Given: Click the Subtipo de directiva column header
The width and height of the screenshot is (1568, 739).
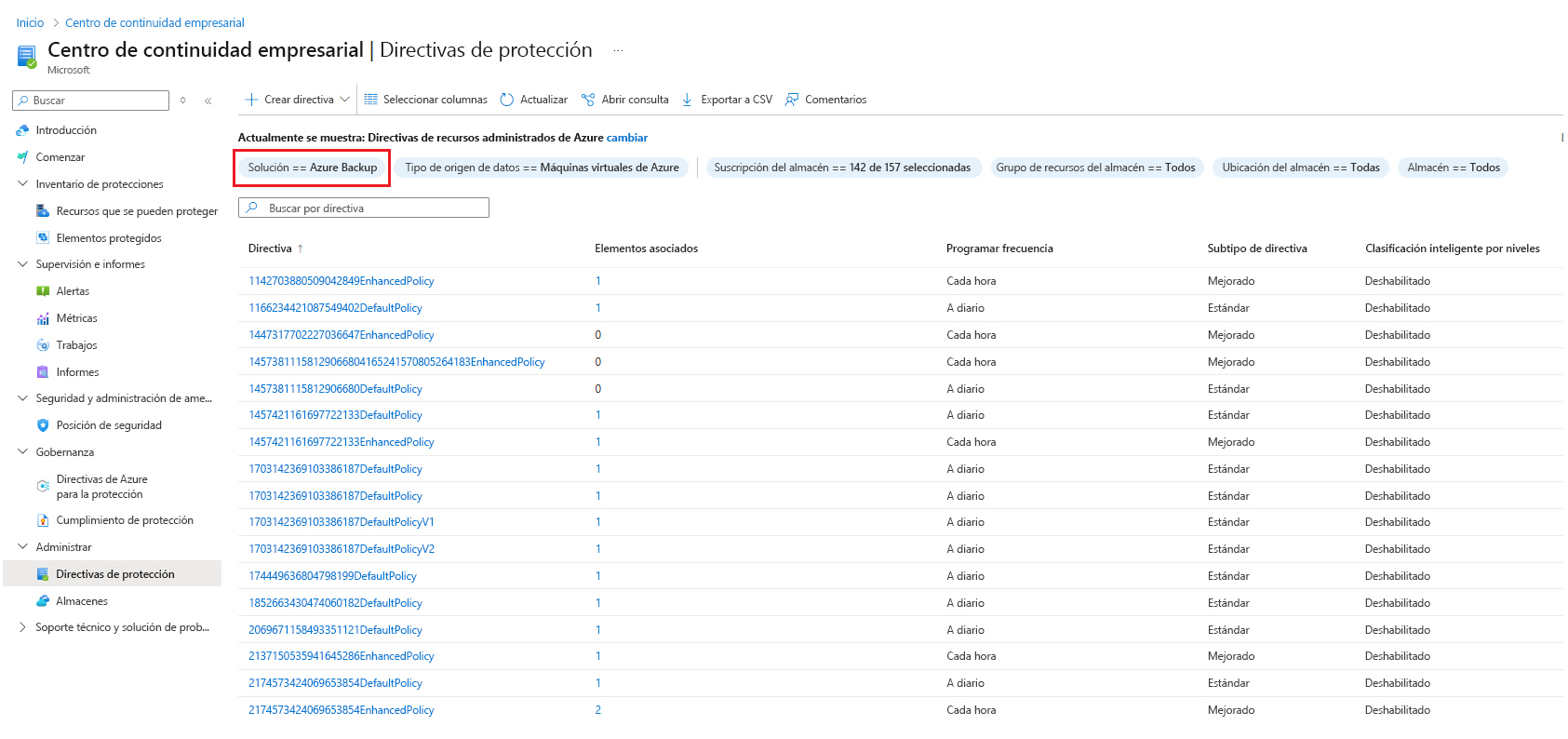Looking at the screenshot, I should pyautogui.click(x=1257, y=249).
